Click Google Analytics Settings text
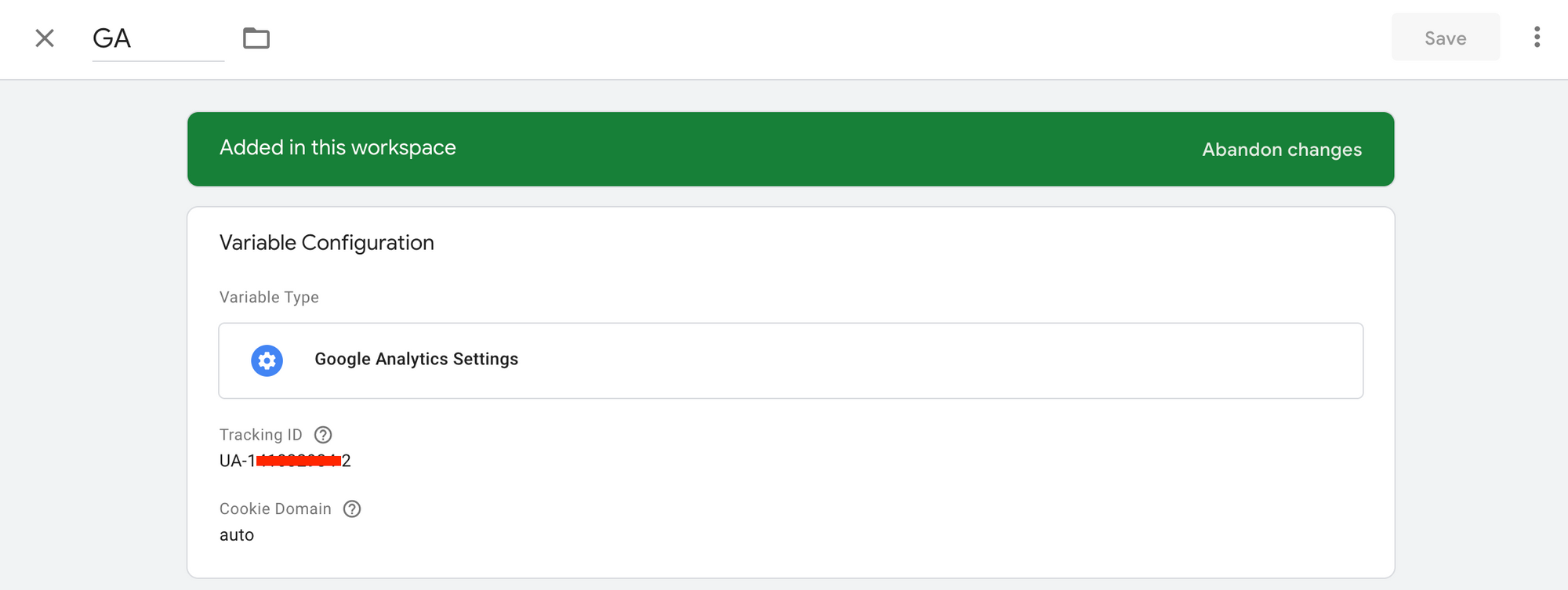Viewport: 1568px width, 590px height. coord(416,359)
